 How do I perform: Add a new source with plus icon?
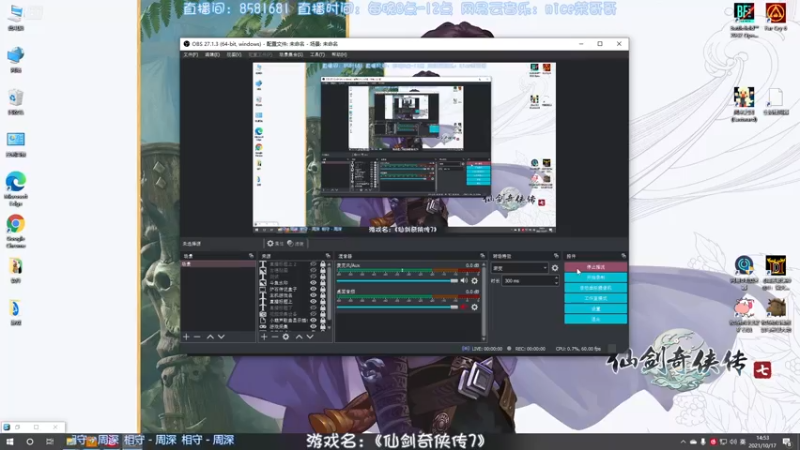tap(264, 337)
